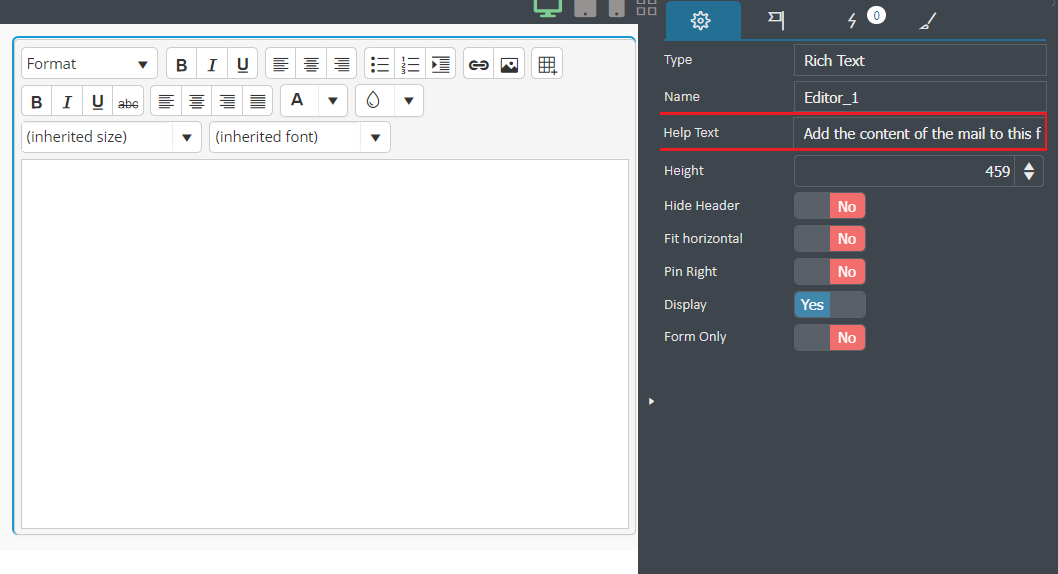Open the Format dropdown
The width and height of the screenshot is (1058, 574).
click(89, 64)
